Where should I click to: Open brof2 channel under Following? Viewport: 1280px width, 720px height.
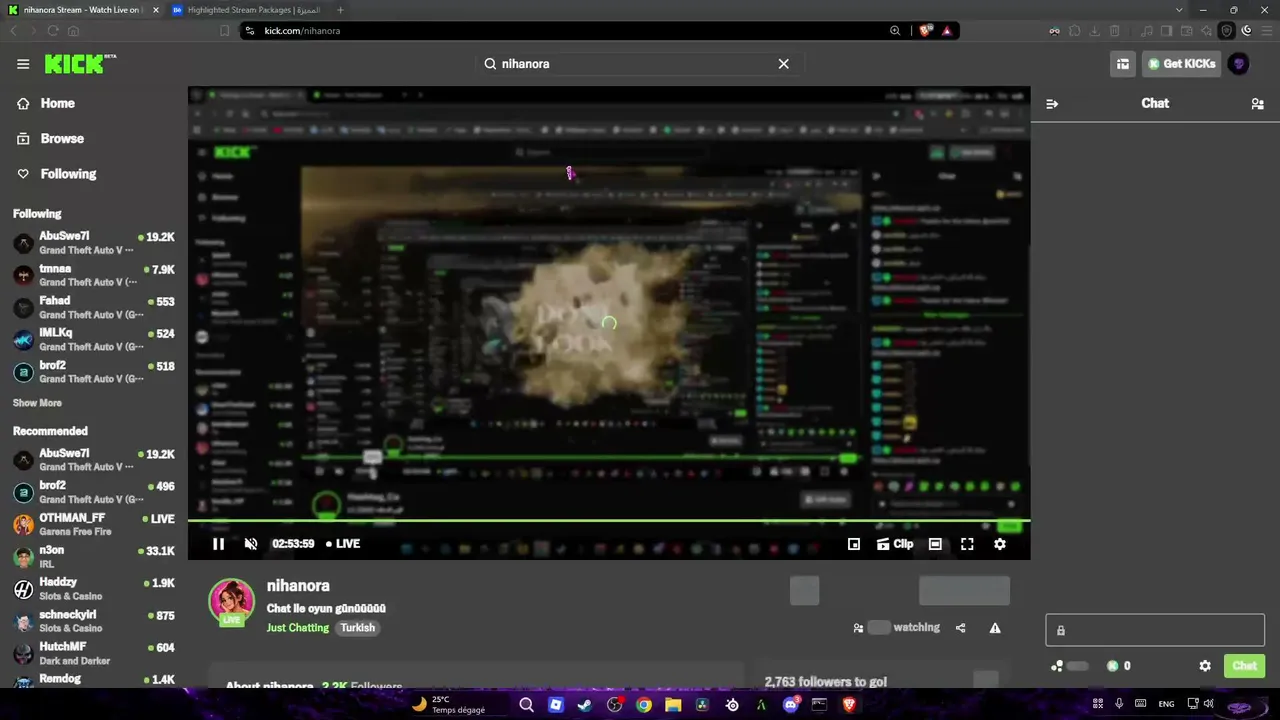click(x=94, y=372)
